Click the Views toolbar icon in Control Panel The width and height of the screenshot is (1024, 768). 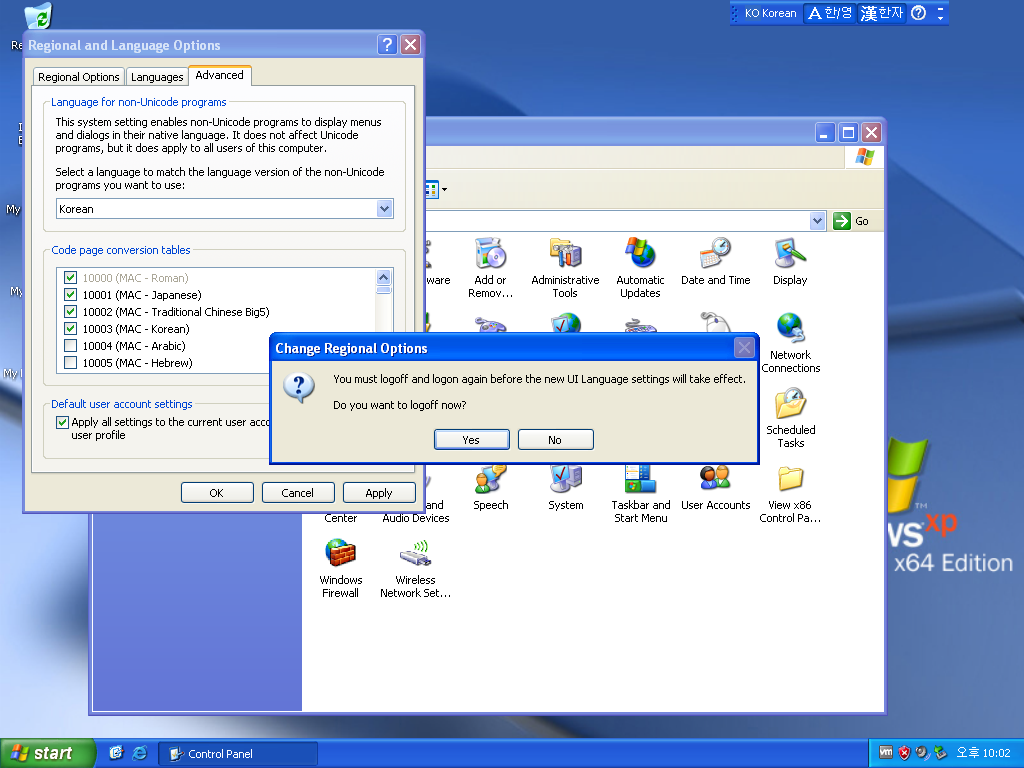click(432, 189)
